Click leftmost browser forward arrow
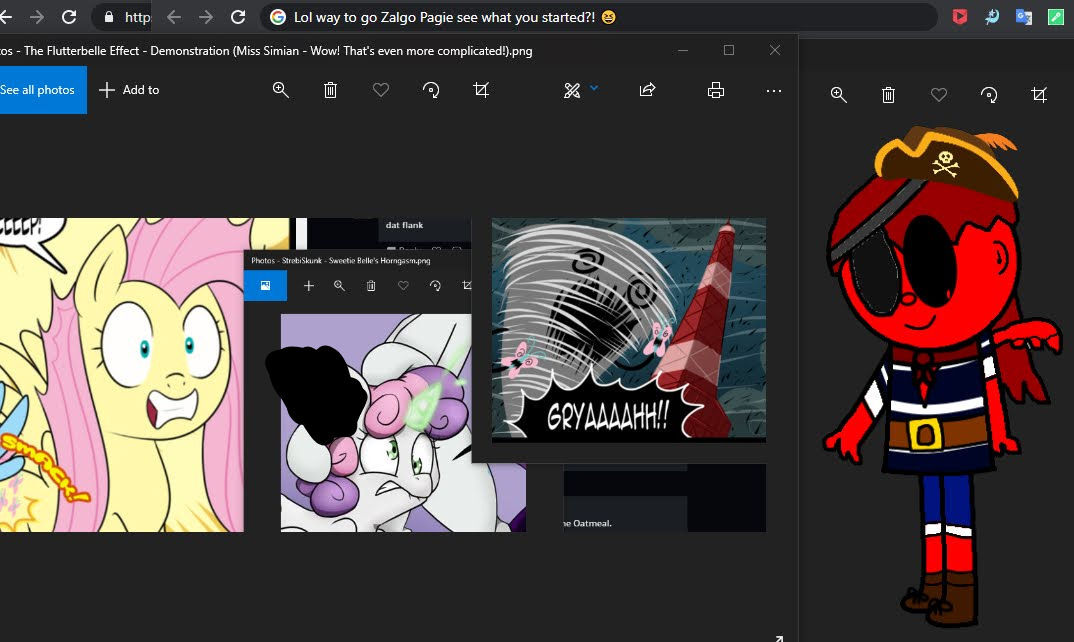 click(37, 17)
